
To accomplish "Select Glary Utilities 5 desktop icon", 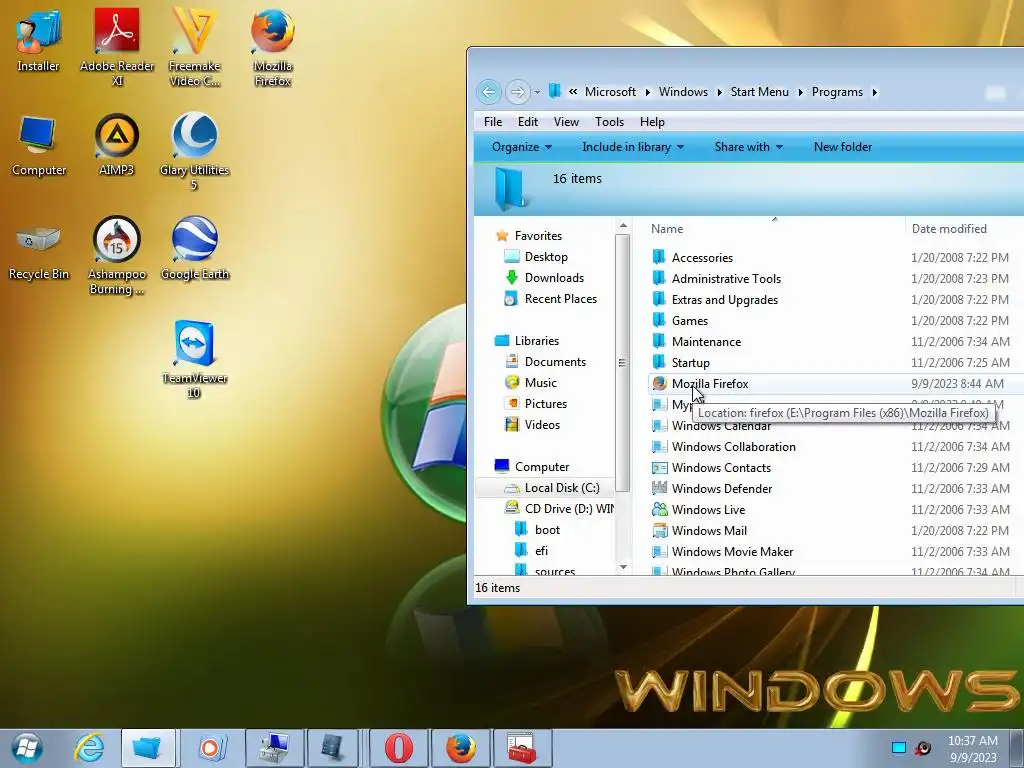I will tap(195, 152).
